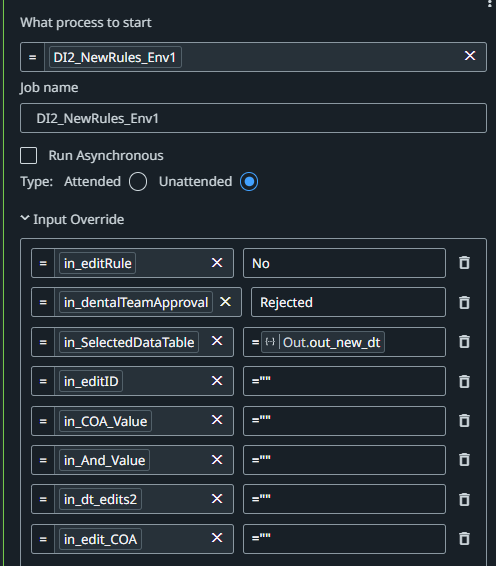The image size is (496, 566).
Task: Select the Unattended type radio button
Action: (249, 182)
